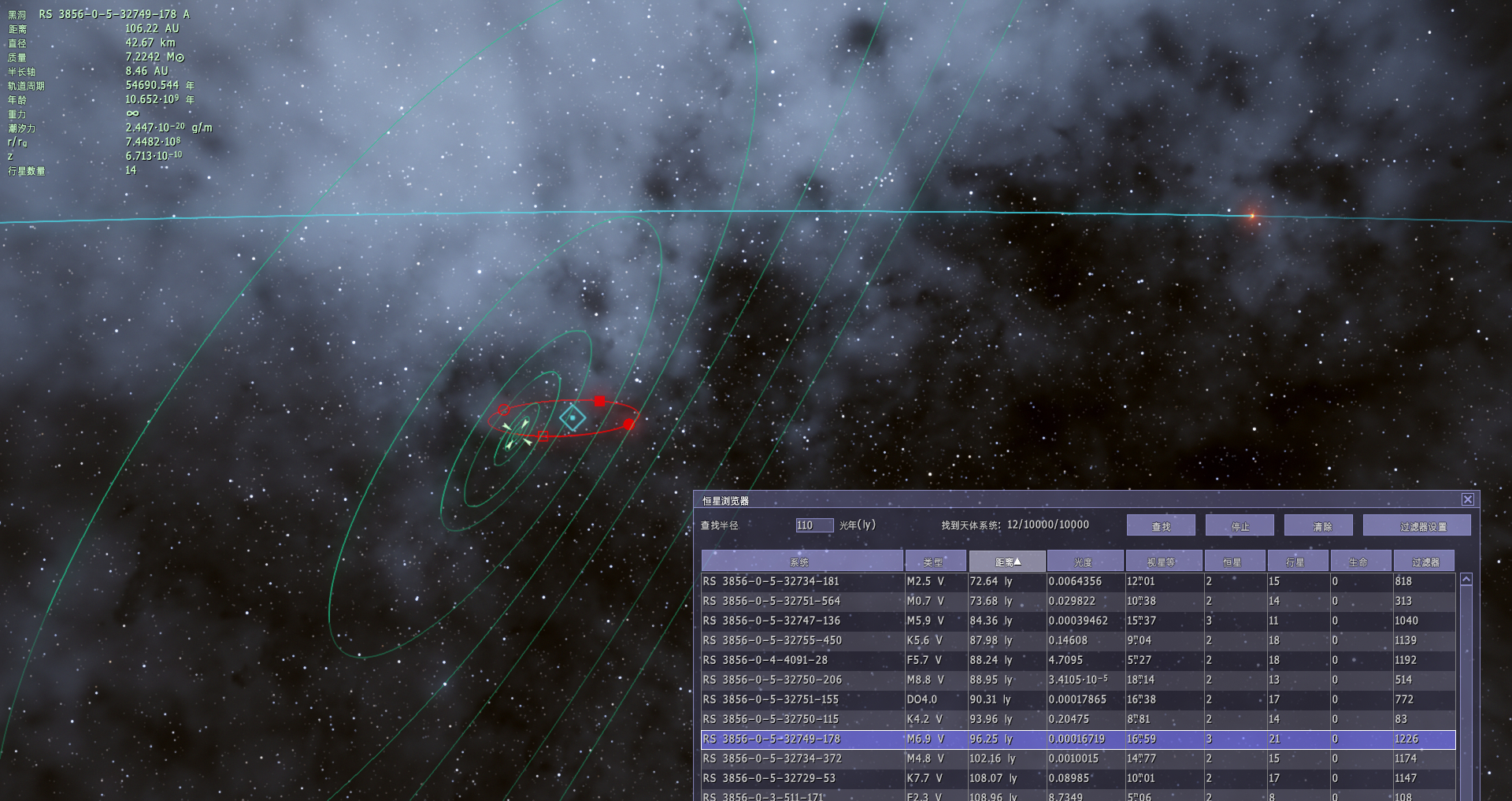1512x801 pixels.
Task: Click the 停止 stop button
Action: pyautogui.click(x=1240, y=525)
